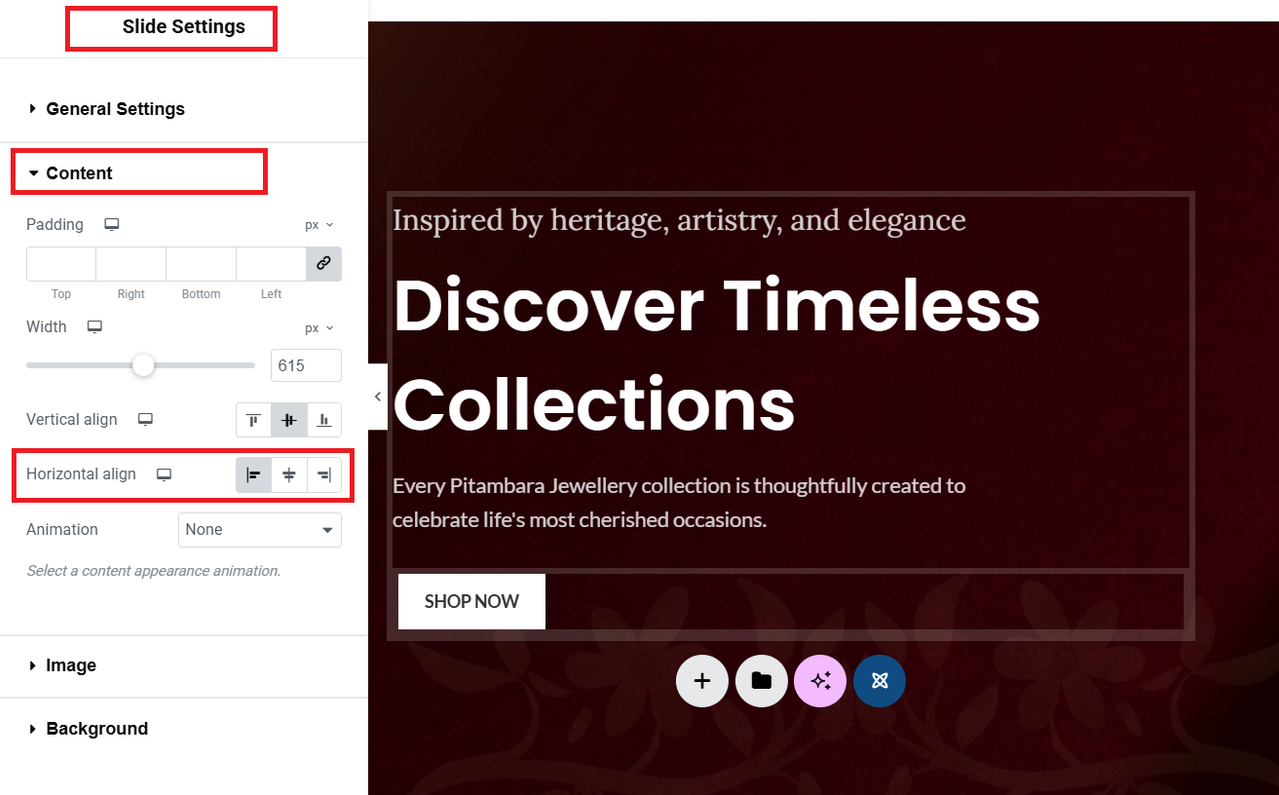Set horizontal align to left
Image resolution: width=1279 pixels, height=795 pixels.
pyautogui.click(x=254, y=475)
